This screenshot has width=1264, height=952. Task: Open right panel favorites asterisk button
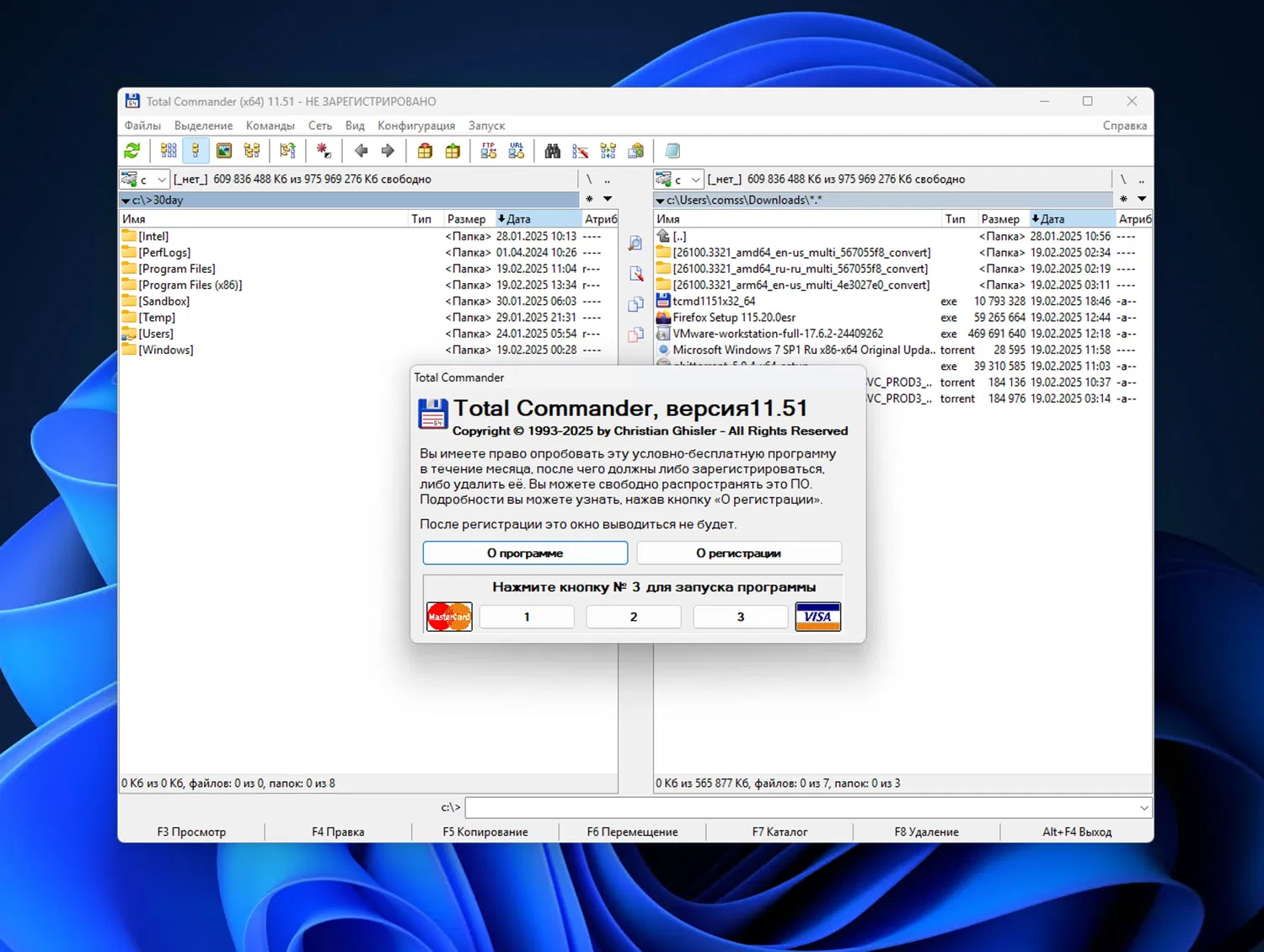[1123, 200]
